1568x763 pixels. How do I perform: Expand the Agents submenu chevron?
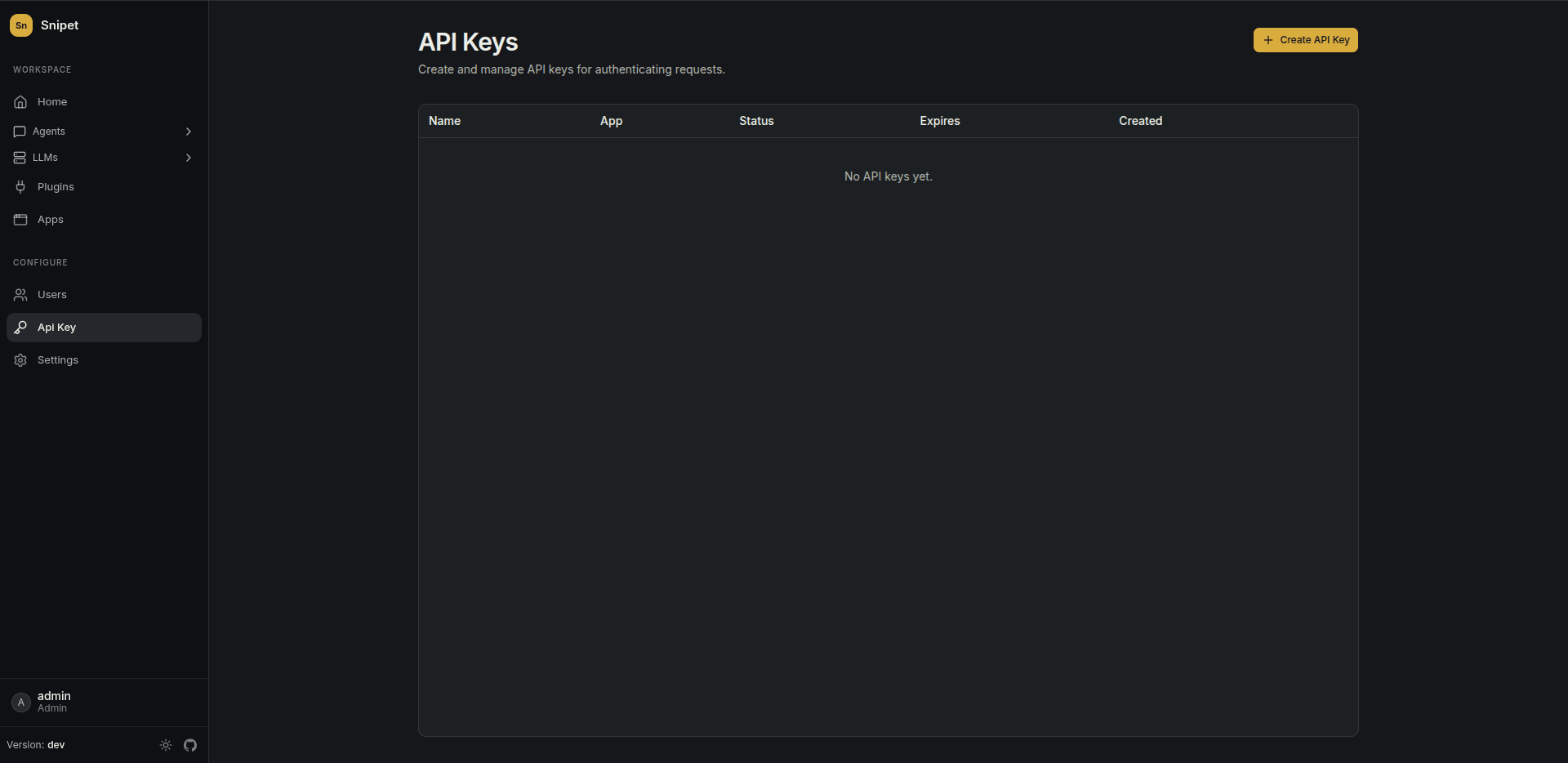click(x=189, y=132)
